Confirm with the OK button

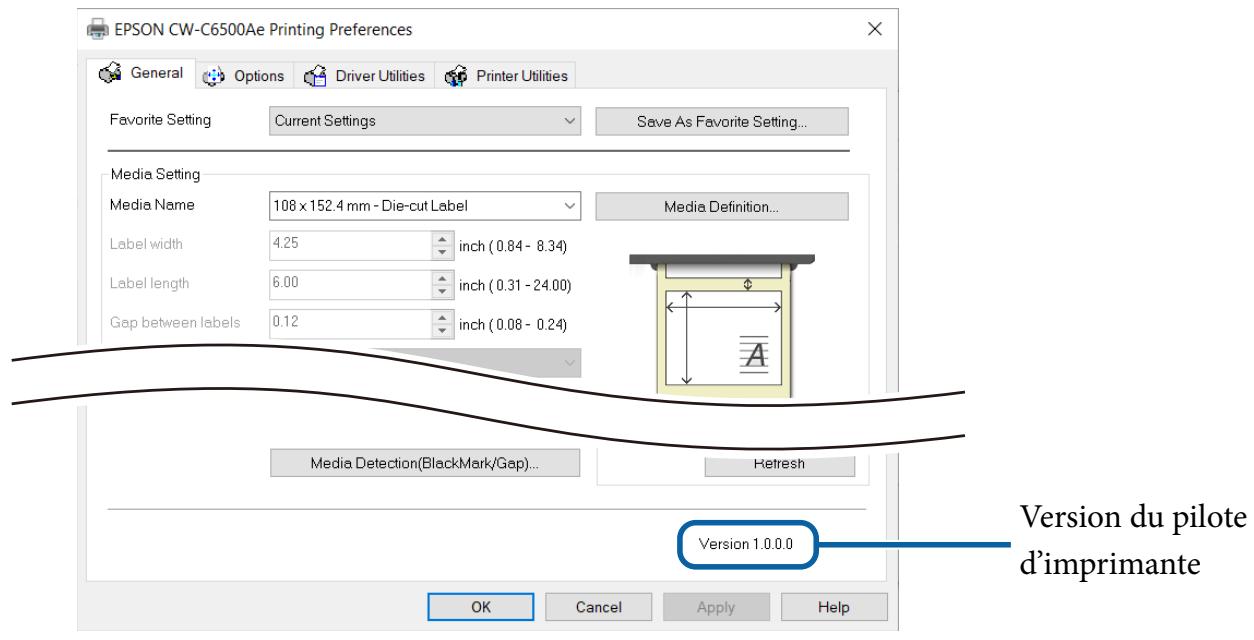(480, 607)
